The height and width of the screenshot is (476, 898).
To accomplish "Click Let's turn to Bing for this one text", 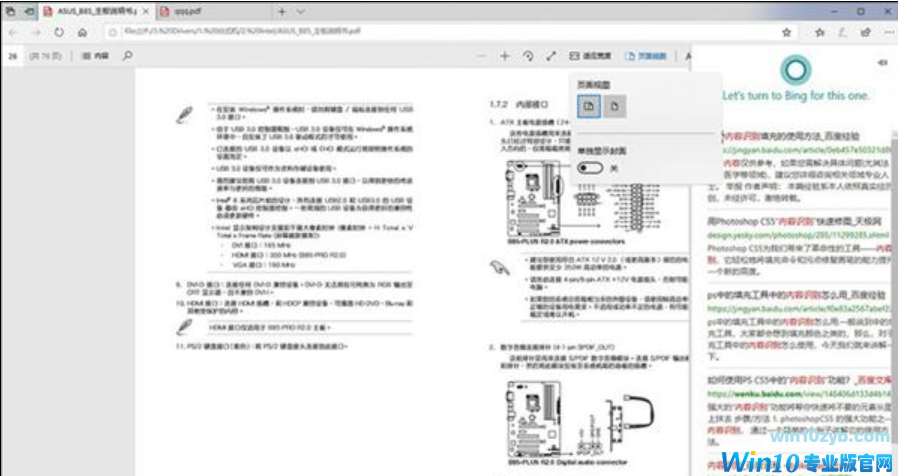I will point(795,96).
